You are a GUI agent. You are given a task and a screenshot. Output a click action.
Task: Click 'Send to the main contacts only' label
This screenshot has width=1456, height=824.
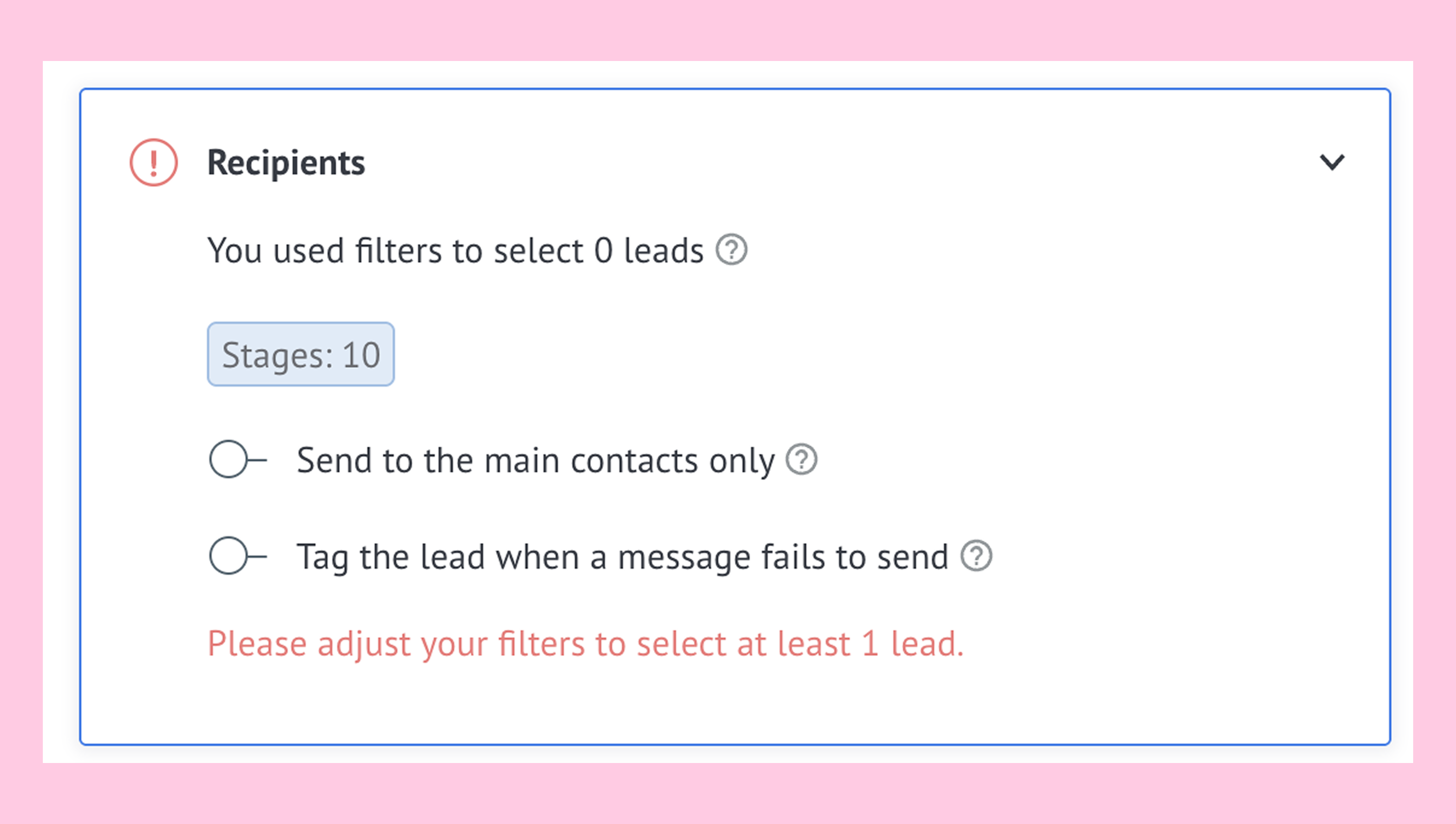tap(535, 460)
